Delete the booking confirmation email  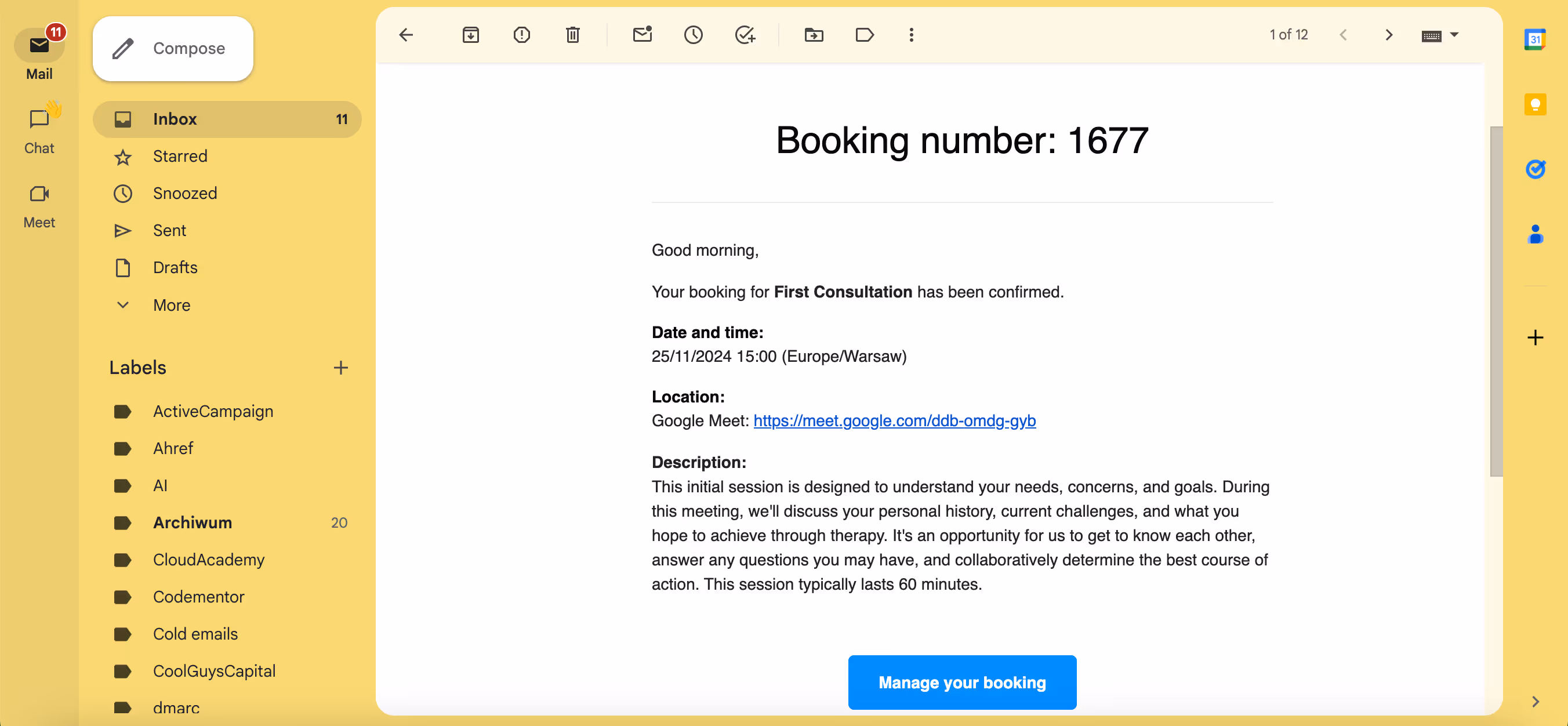[572, 35]
